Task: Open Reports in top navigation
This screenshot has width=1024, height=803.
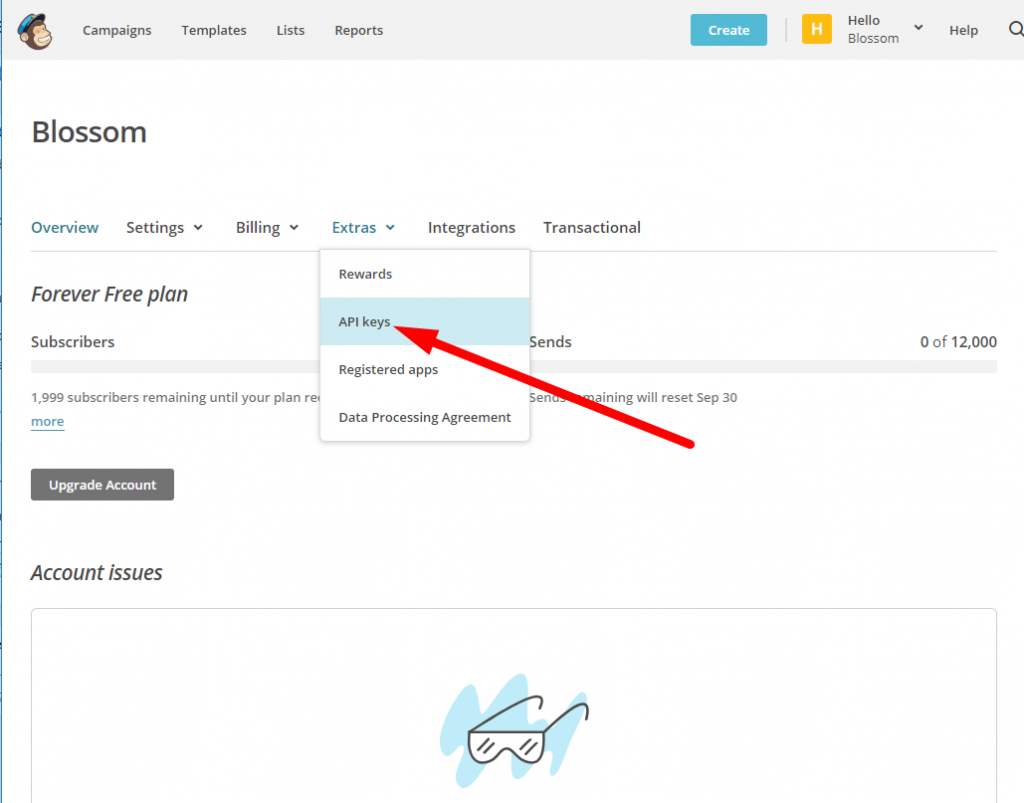Action: 359,30
